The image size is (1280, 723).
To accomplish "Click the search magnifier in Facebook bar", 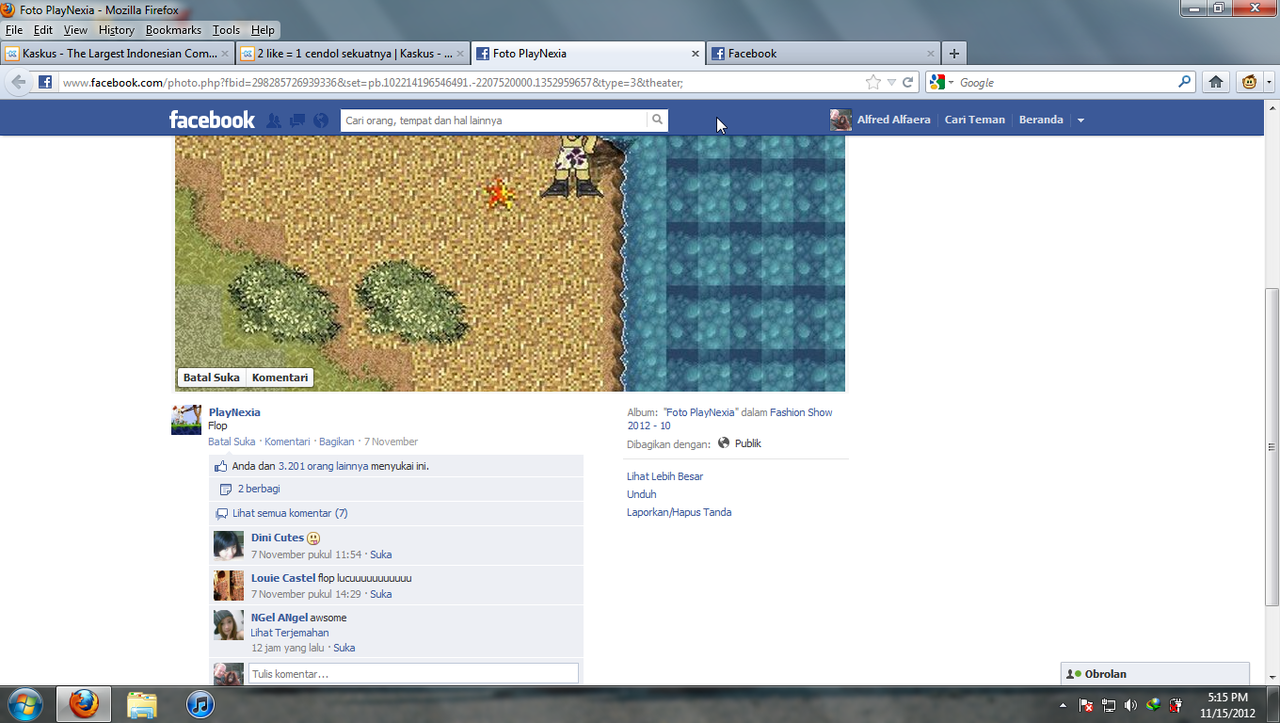I will point(657,120).
